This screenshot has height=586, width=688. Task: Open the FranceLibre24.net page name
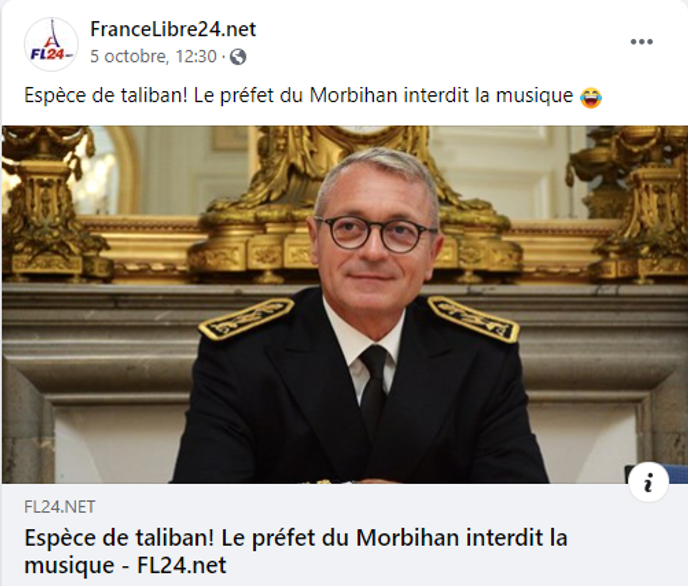click(173, 29)
